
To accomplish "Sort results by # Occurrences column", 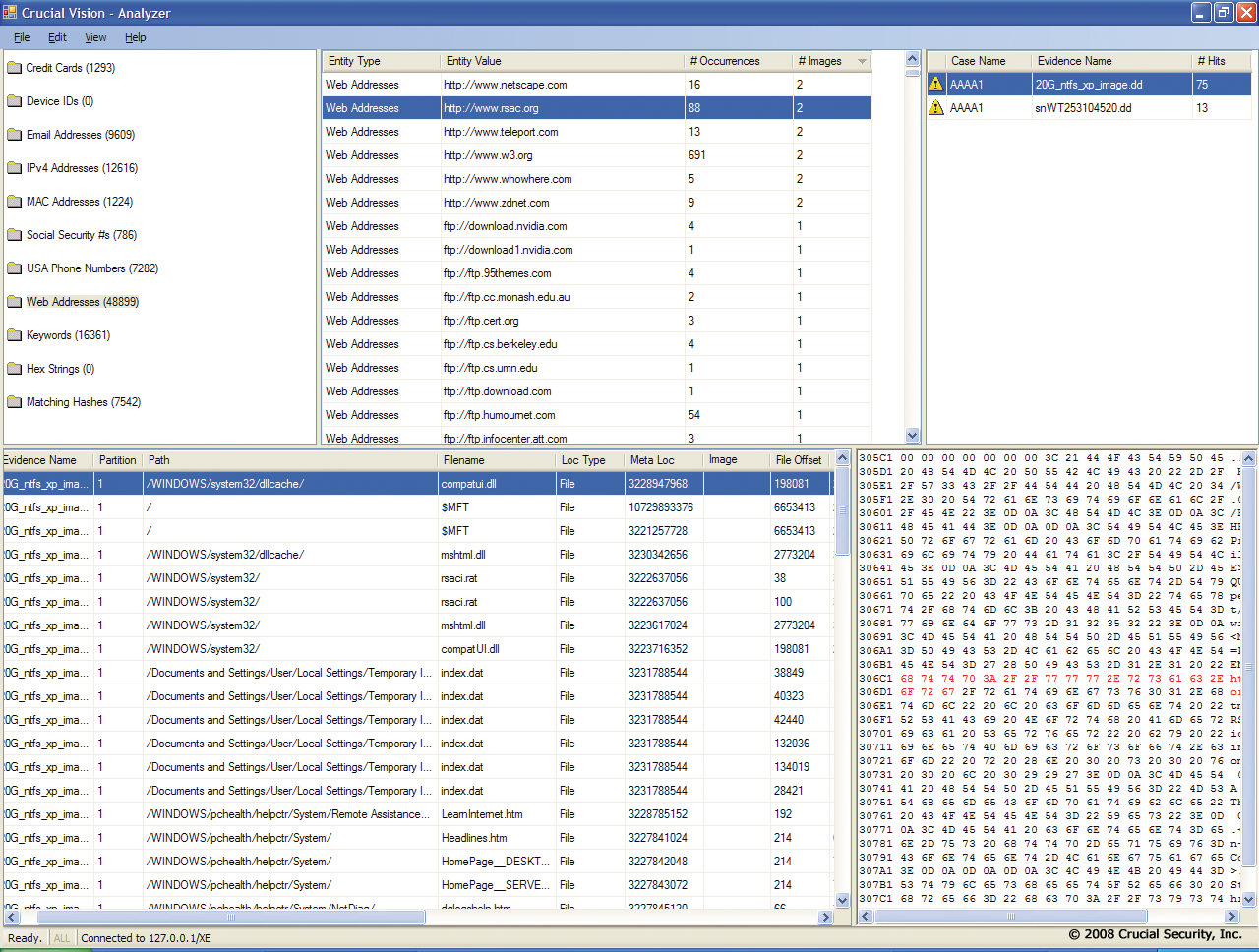I will [x=725, y=61].
